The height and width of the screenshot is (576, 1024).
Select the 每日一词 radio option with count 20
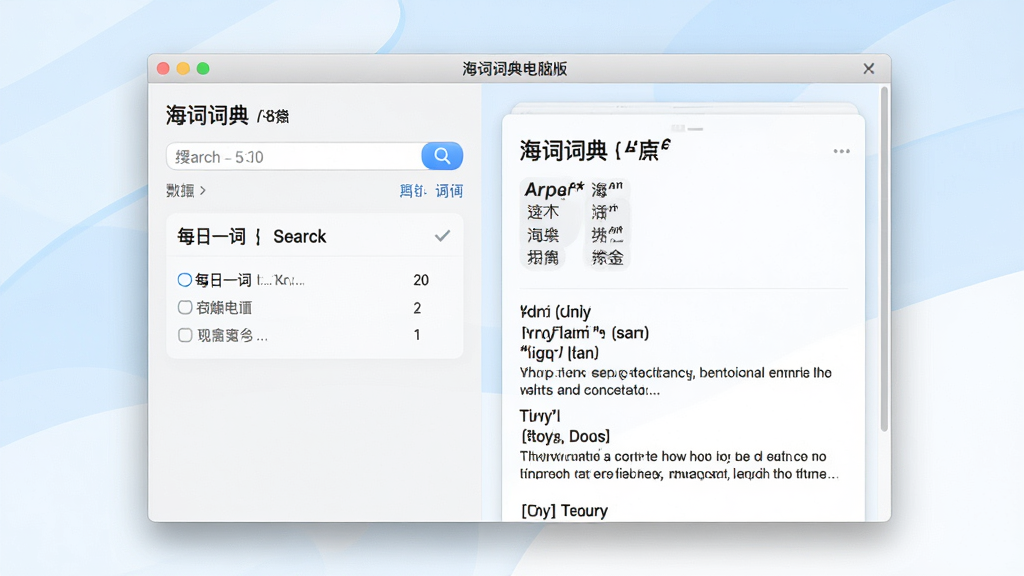[185, 280]
